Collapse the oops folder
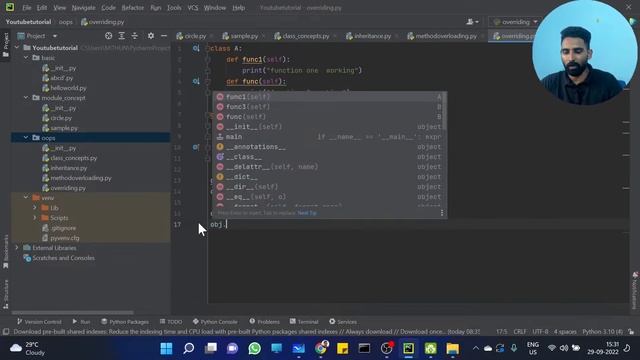Screen dimensions: 640x360 click(x=26, y=138)
